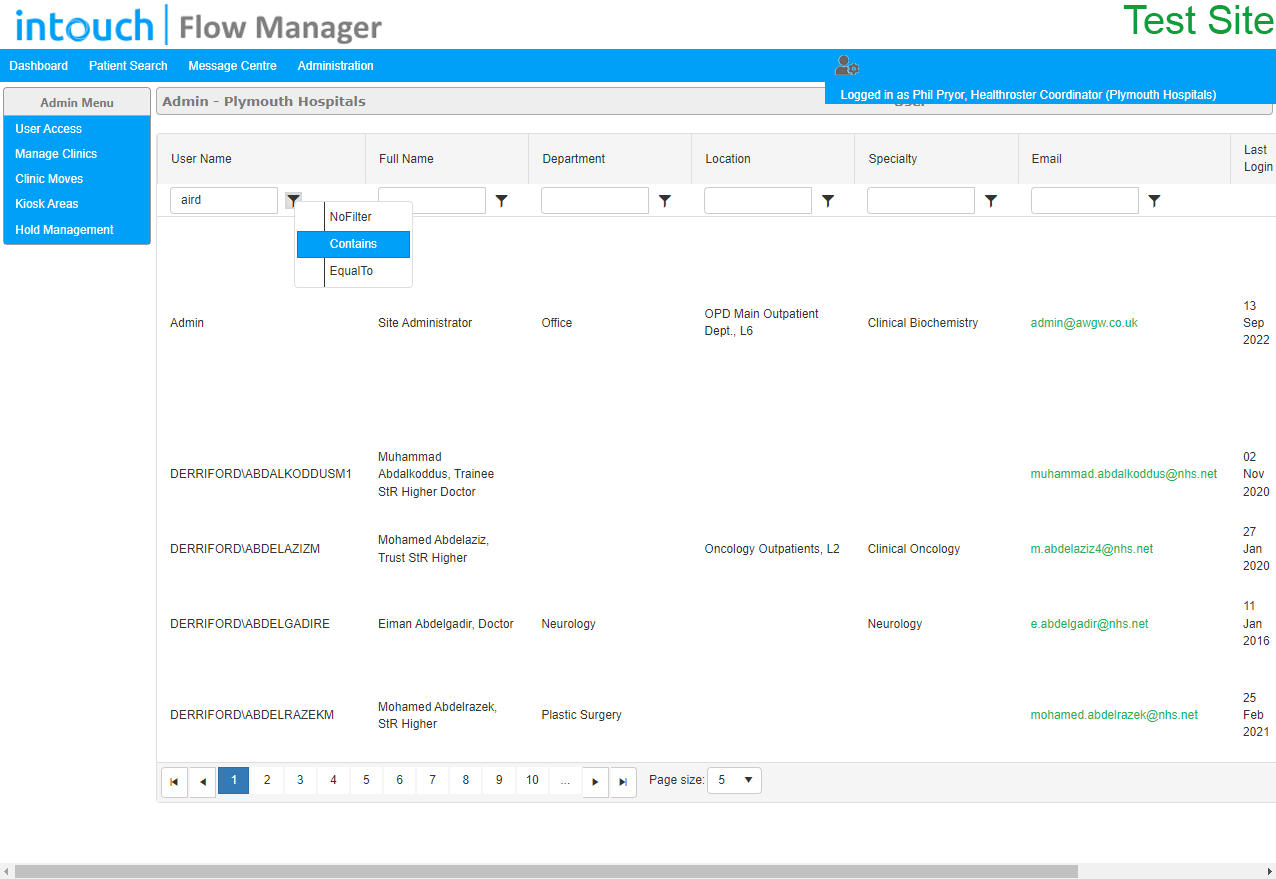The image size is (1276, 879).
Task: Open Patient Search in the top menu
Action: 128,66
